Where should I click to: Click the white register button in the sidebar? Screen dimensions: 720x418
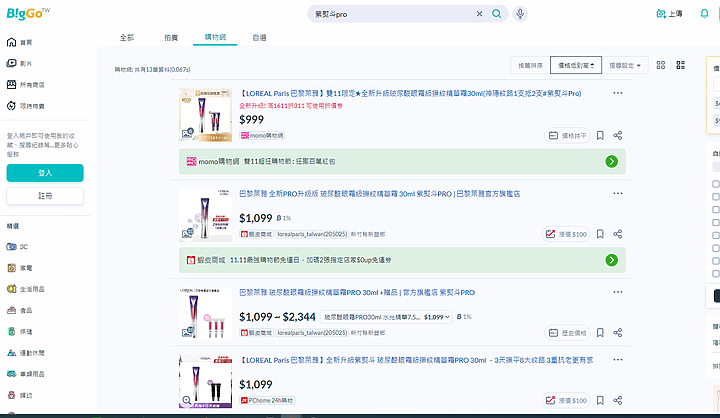45,196
